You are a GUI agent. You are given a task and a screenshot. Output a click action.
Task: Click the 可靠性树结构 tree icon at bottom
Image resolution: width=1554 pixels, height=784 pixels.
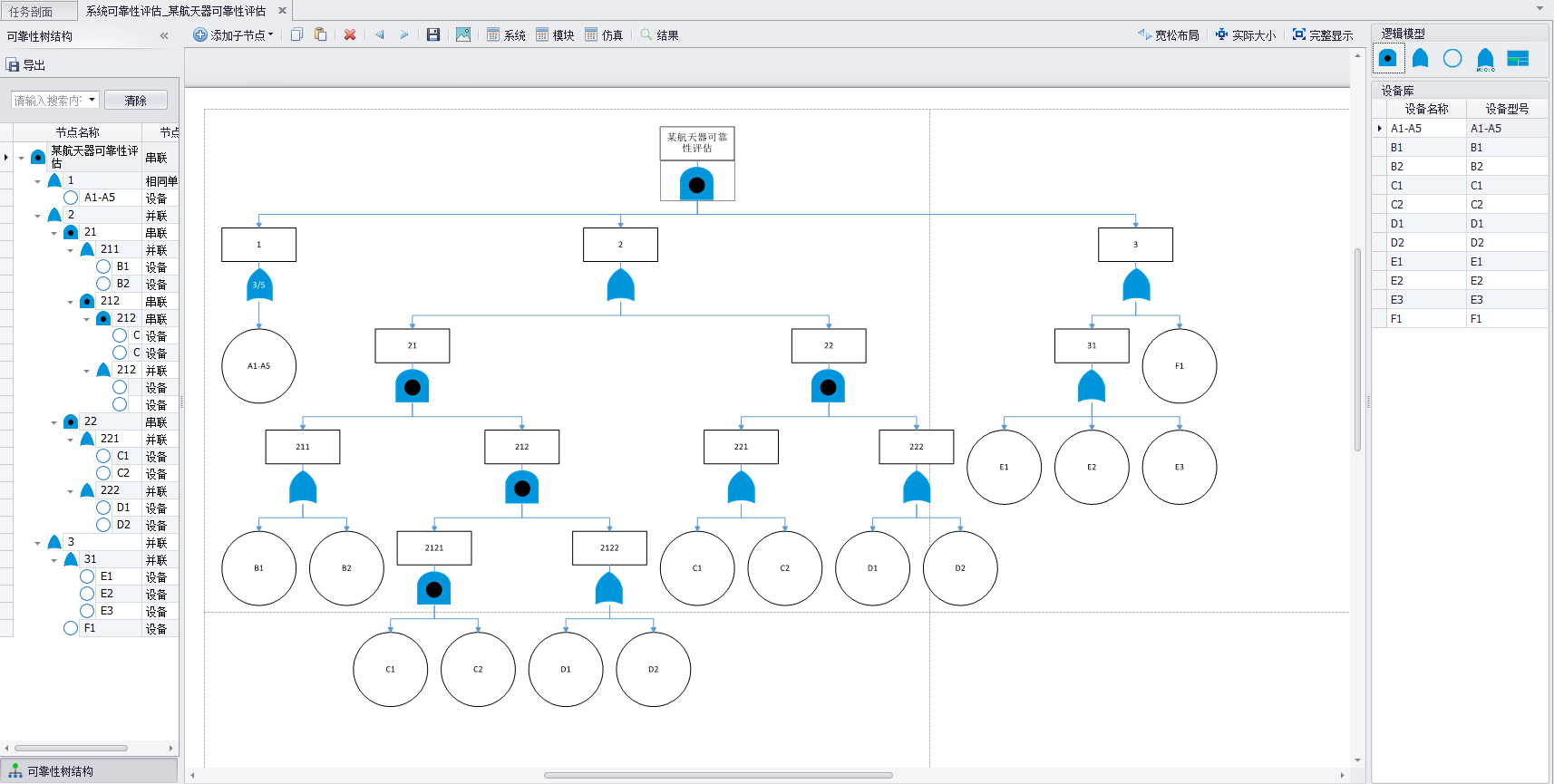coord(15,771)
